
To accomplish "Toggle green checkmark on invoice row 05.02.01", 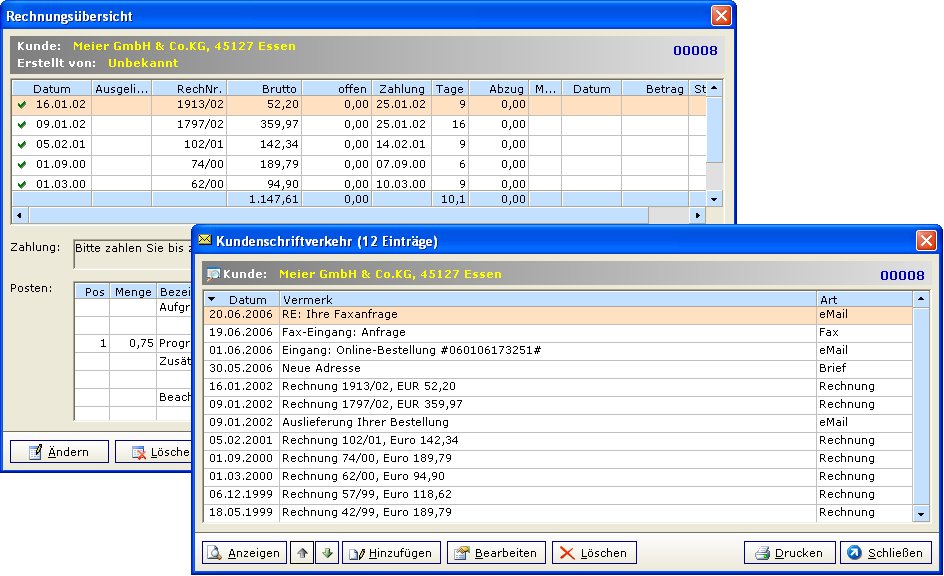I will pos(22,145).
